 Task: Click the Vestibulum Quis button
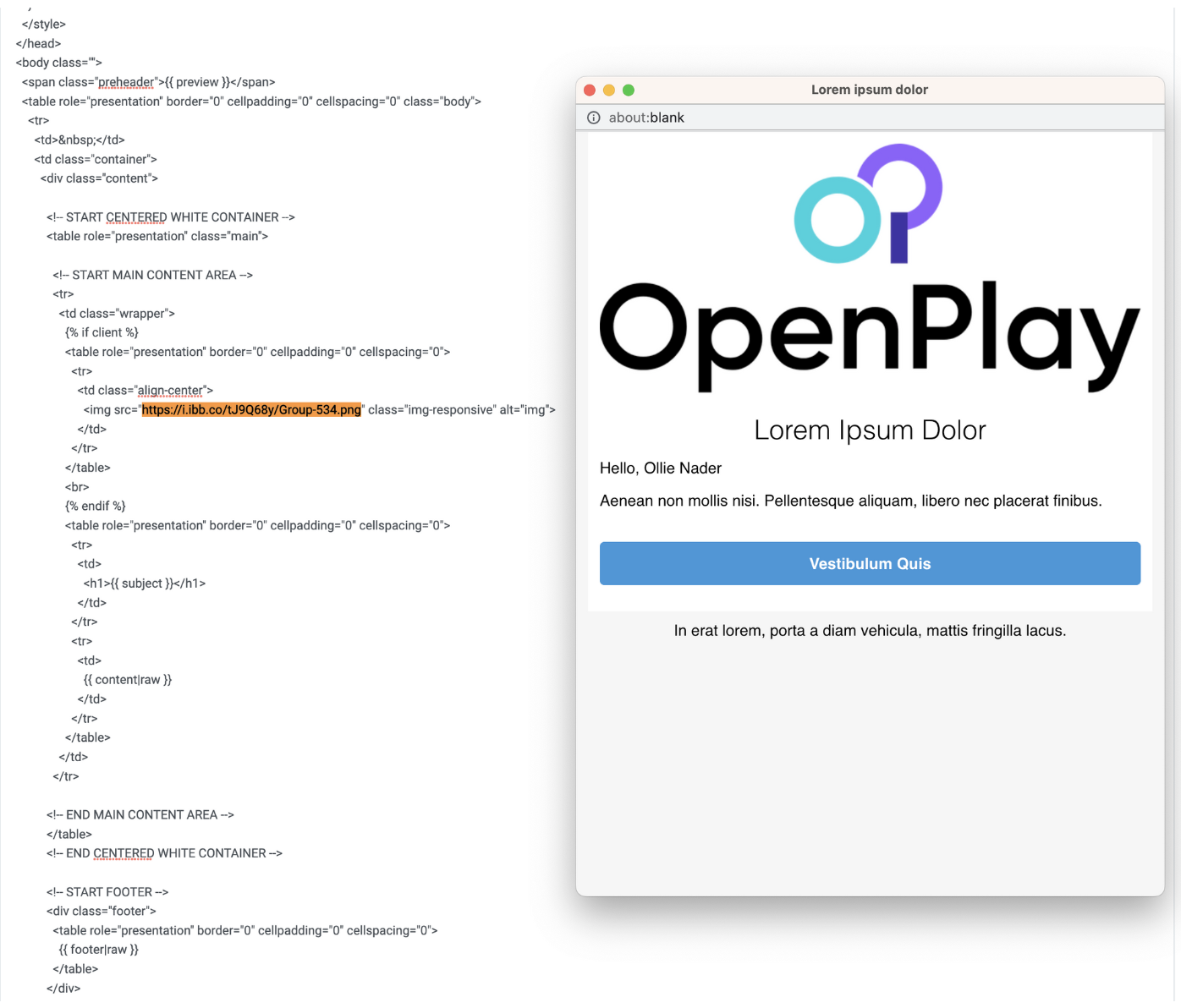coord(870,563)
